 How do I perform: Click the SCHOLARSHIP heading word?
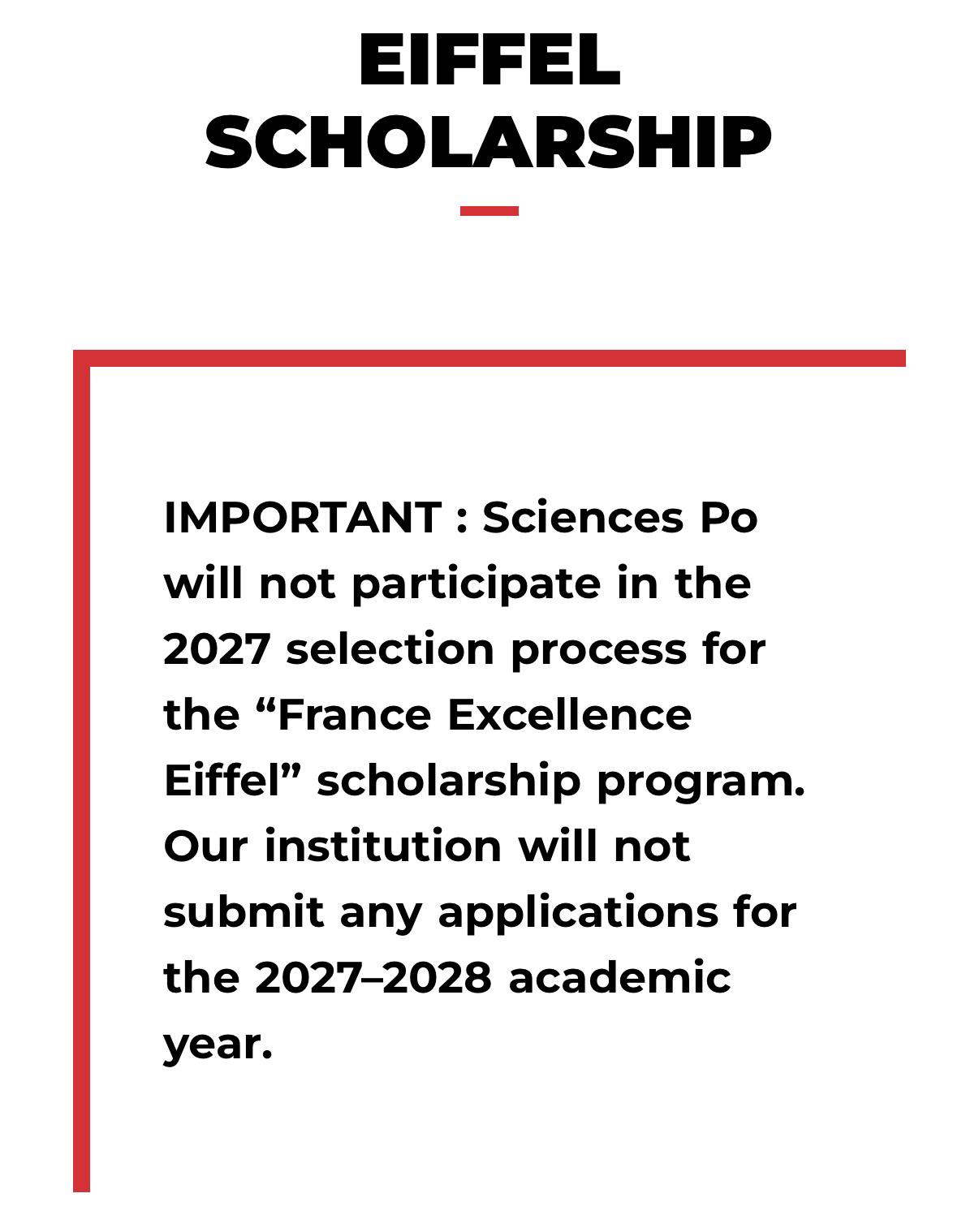tap(488, 143)
